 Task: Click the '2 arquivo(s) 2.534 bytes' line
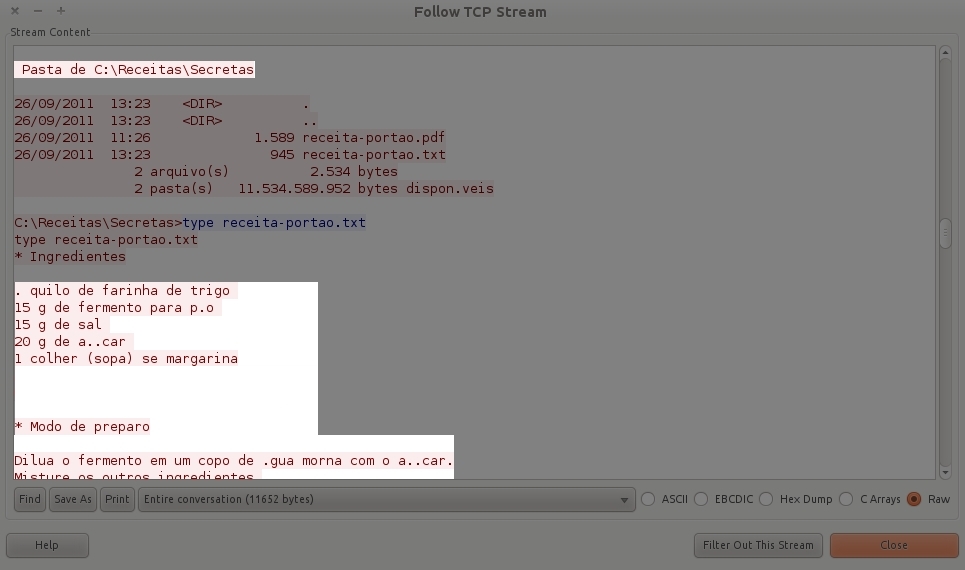point(266,172)
